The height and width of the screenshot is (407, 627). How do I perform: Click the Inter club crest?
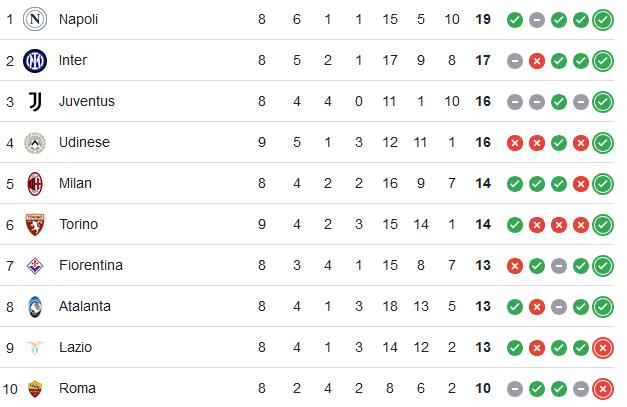(35, 61)
